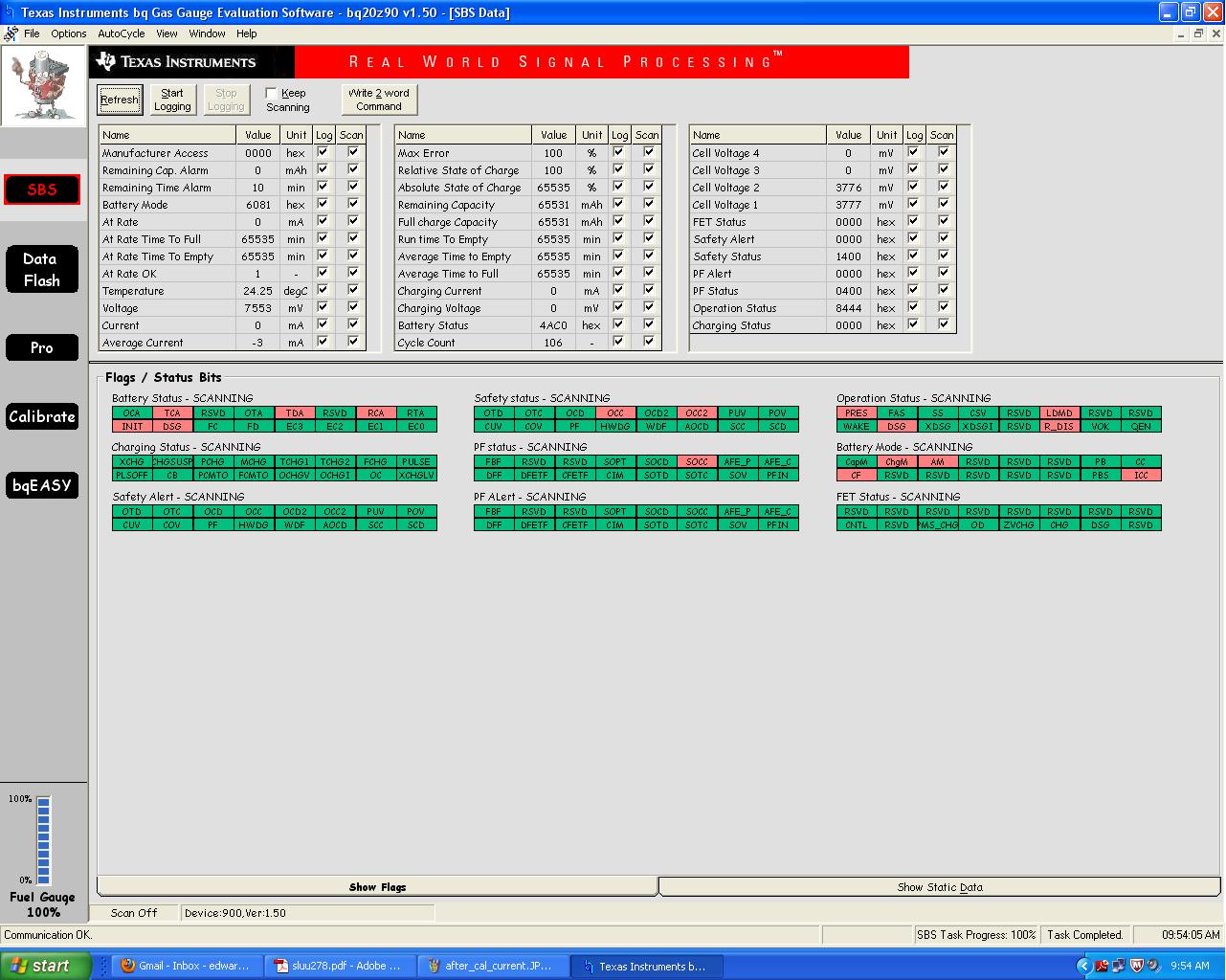Click the Operation Status value 8444

click(849, 308)
